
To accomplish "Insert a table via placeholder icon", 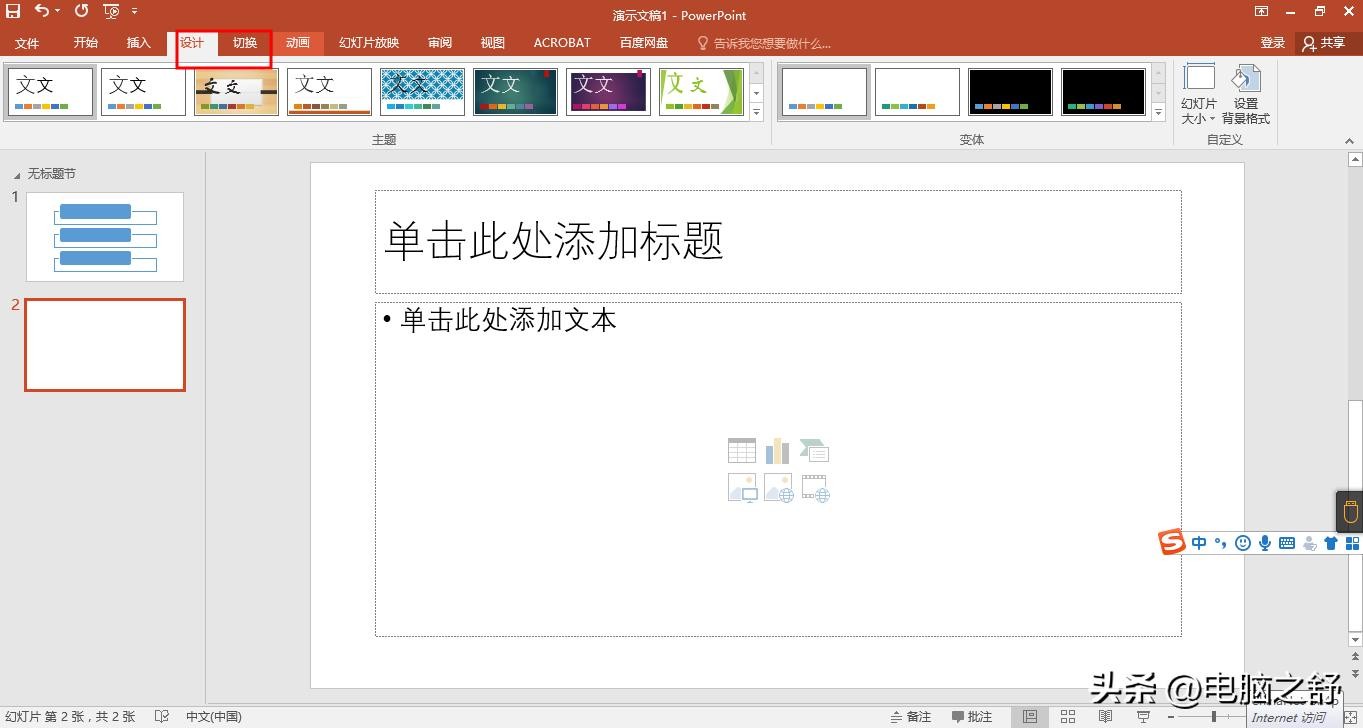I will point(742,451).
